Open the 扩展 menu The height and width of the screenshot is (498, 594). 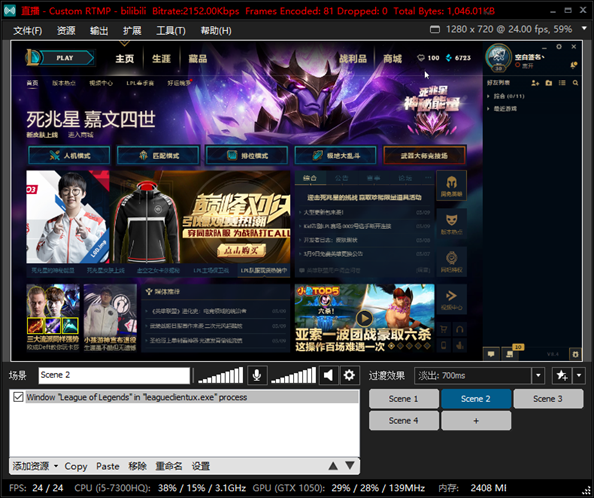pyautogui.click(x=132, y=31)
